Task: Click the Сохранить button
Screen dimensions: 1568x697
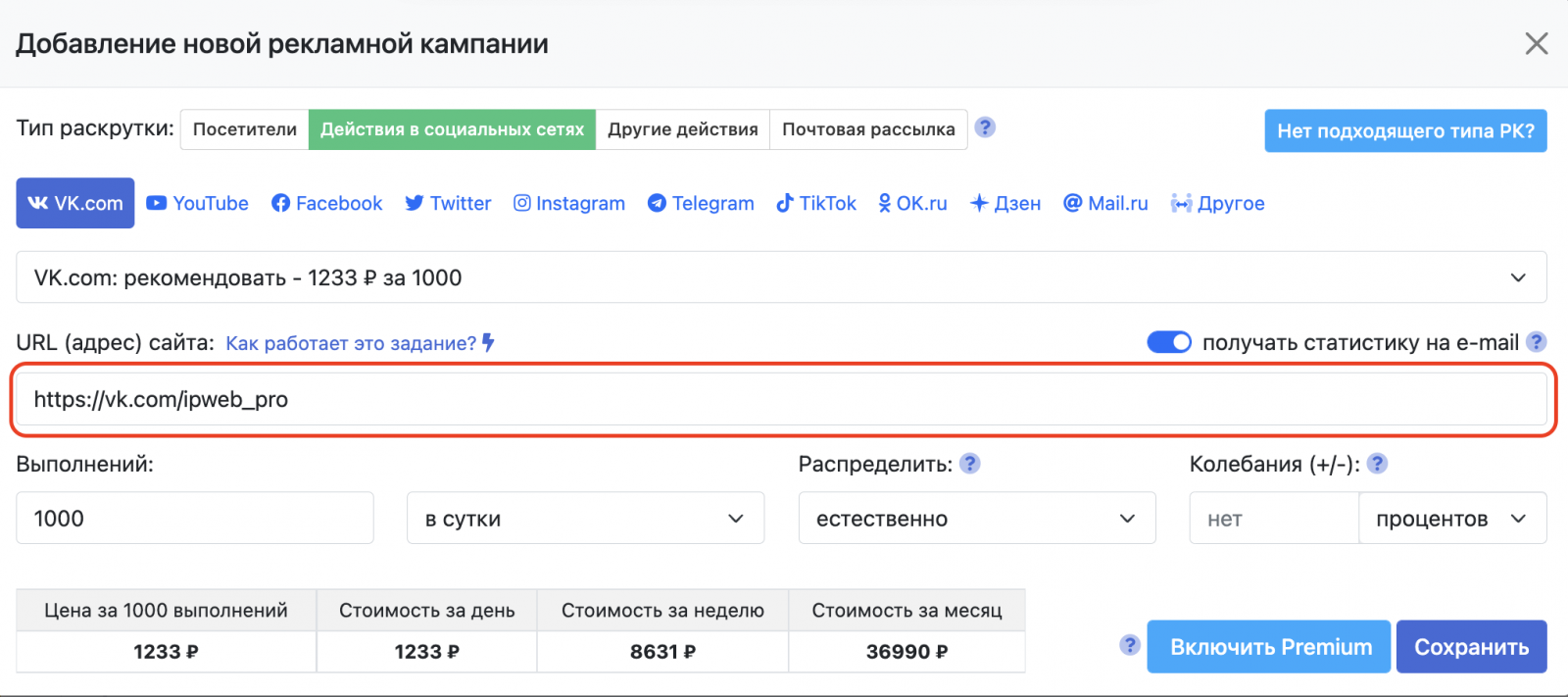Action: tap(1471, 647)
